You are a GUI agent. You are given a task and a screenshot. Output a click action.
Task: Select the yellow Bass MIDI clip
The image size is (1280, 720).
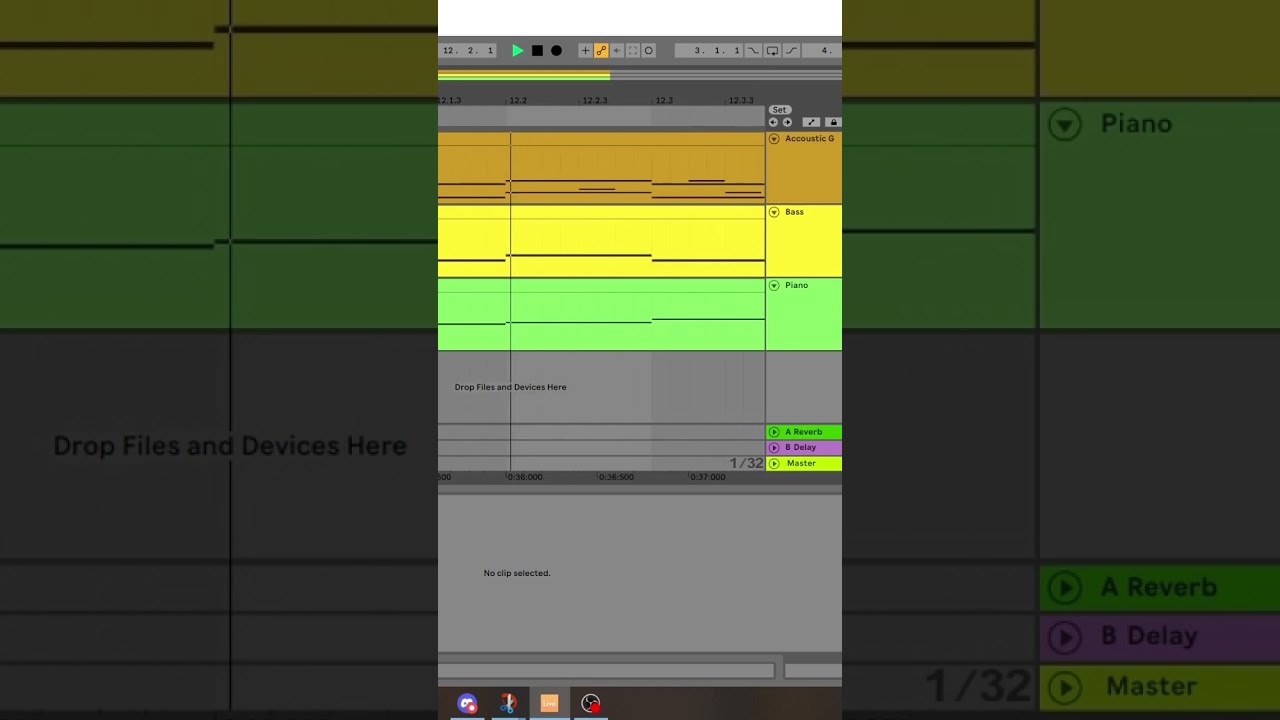601,241
